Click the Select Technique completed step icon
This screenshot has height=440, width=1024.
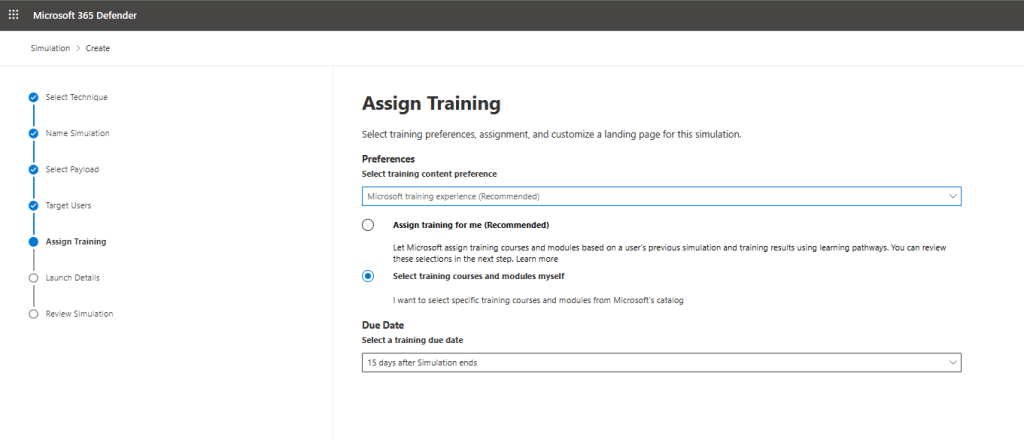34,97
